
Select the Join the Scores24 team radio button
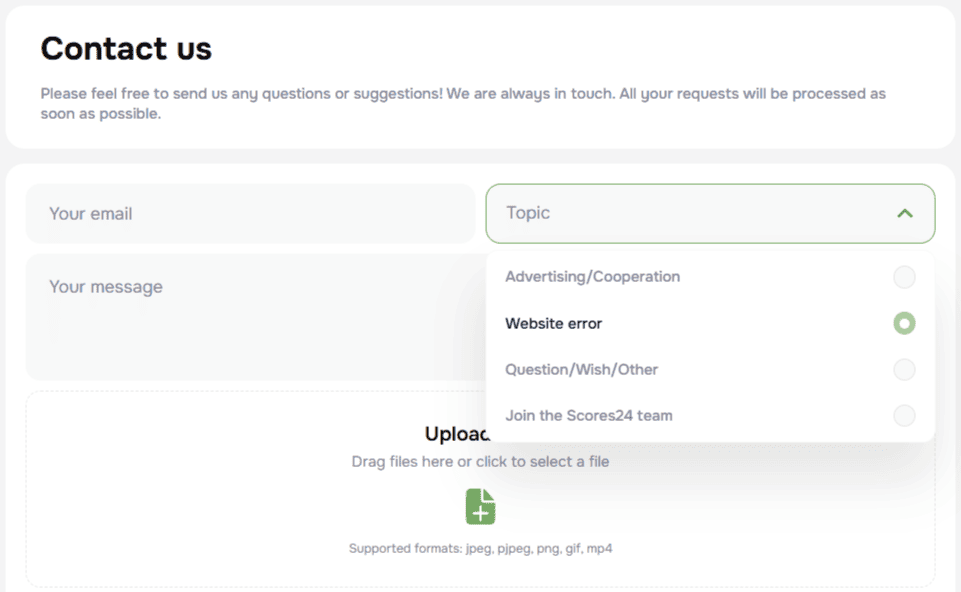[904, 416]
